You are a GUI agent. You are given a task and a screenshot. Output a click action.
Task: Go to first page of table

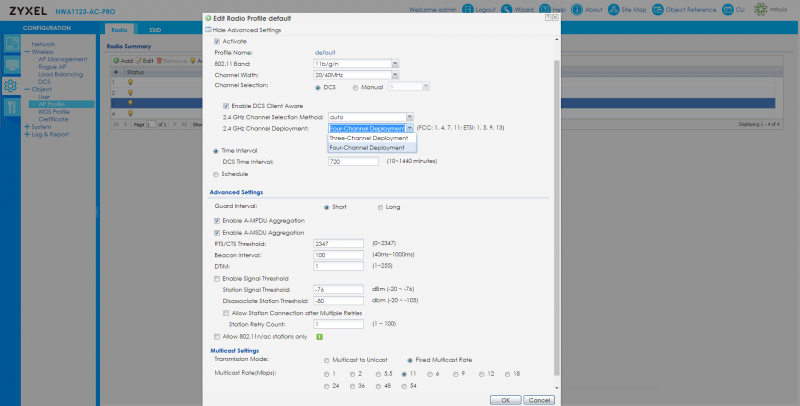click(116, 124)
